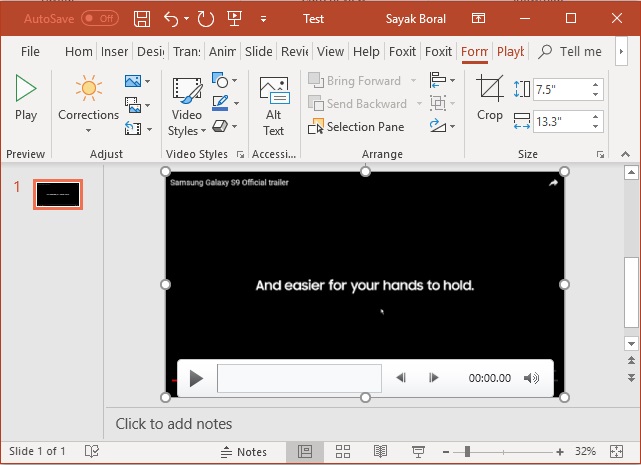The height and width of the screenshot is (465, 641).
Task: Mute the video volume speaker icon
Action: 531,378
